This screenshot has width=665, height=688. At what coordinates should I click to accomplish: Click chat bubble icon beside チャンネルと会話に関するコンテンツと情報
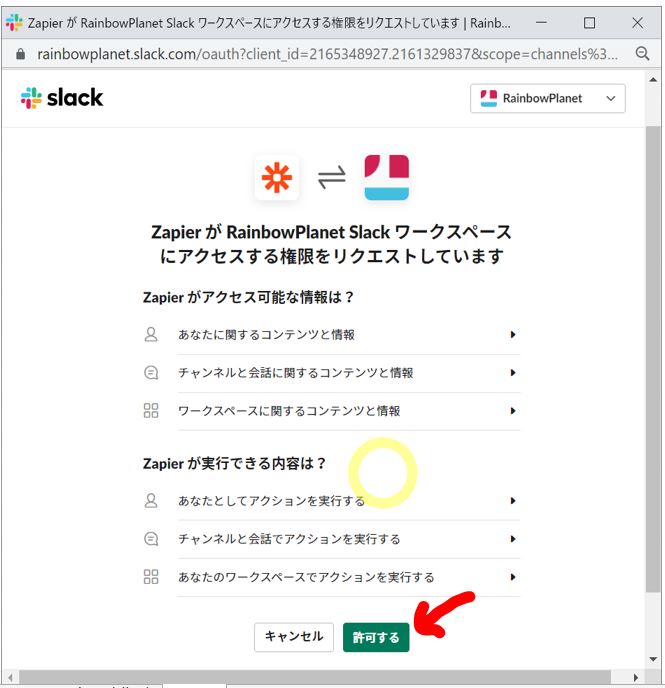click(151, 373)
